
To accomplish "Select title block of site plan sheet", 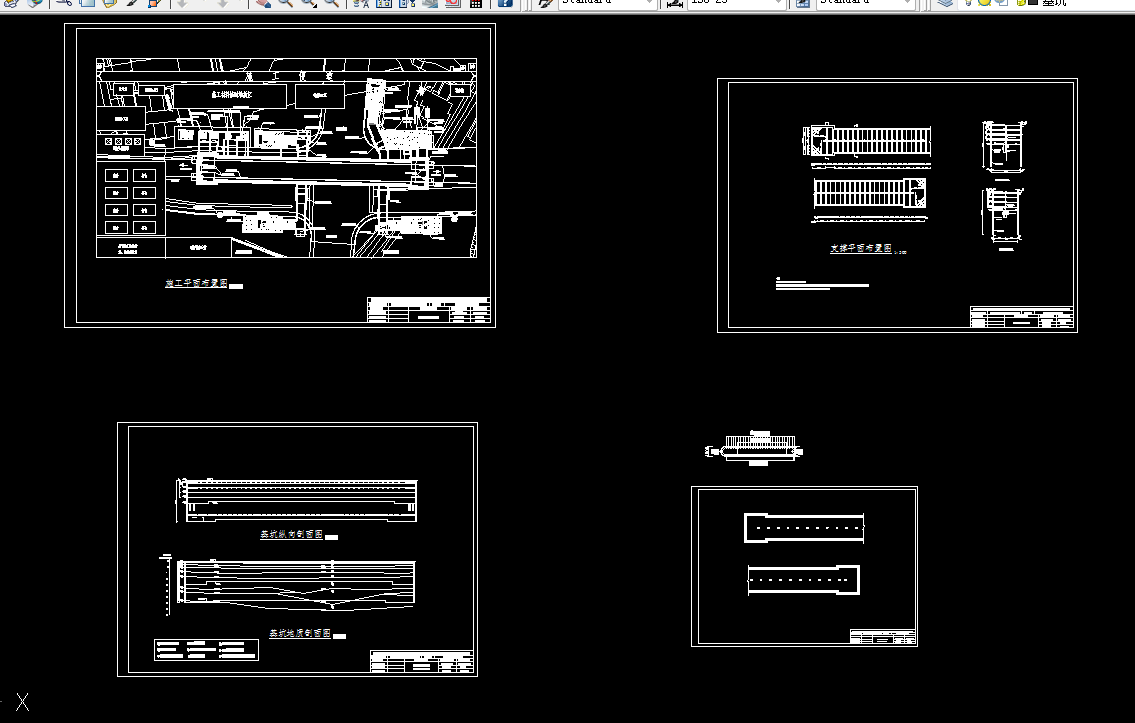I will pos(429,310).
